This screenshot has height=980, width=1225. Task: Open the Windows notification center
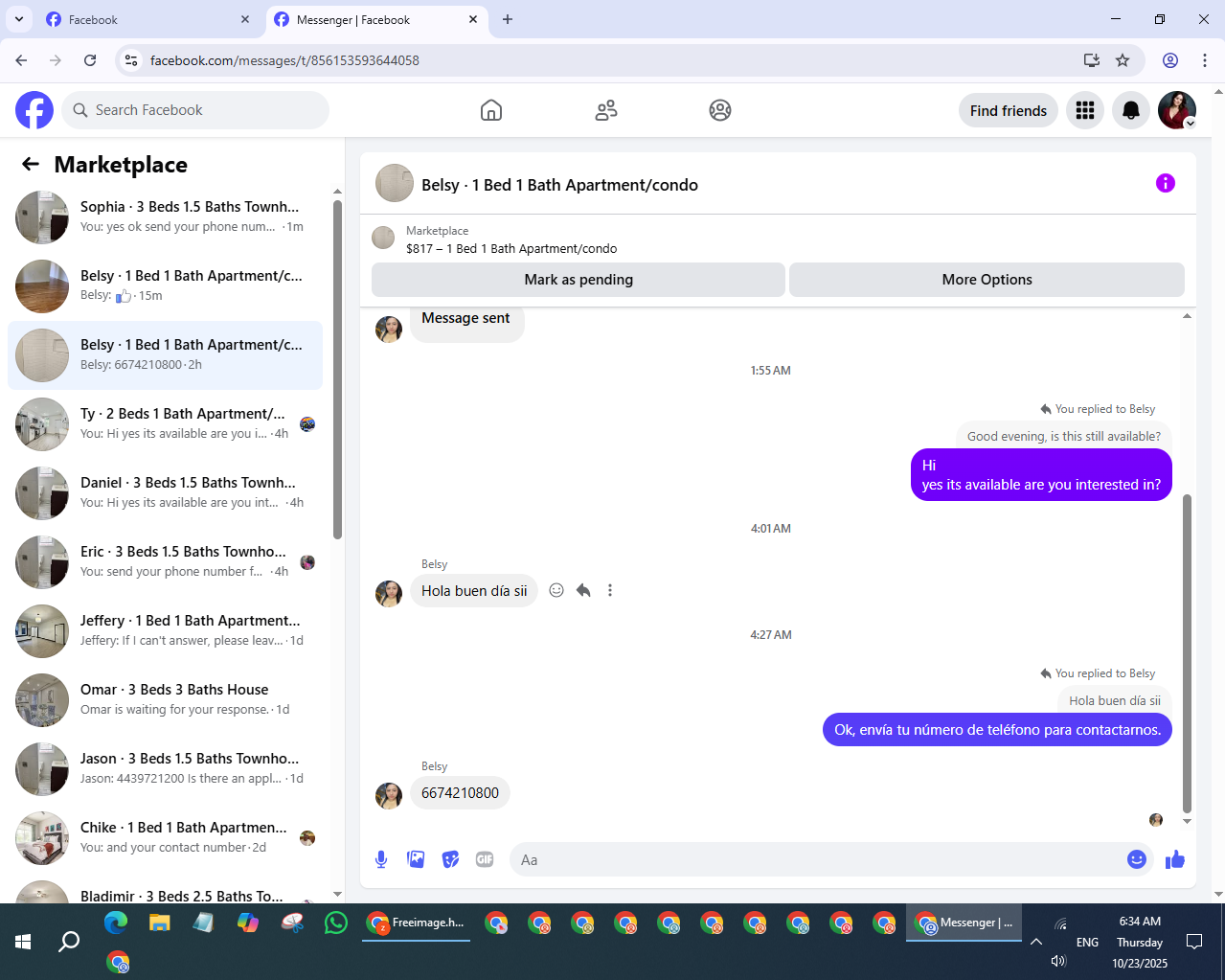point(1194,942)
